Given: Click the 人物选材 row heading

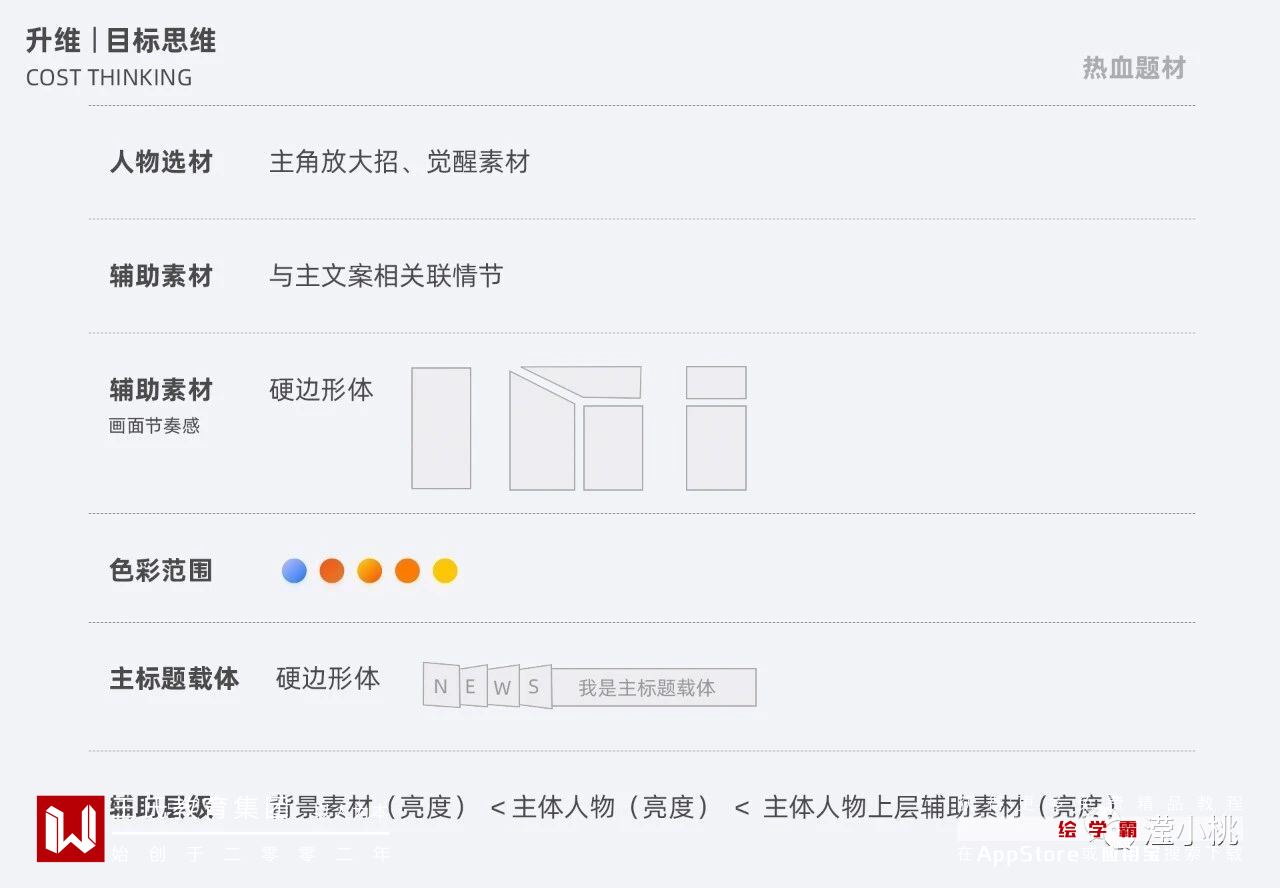Looking at the screenshot, I should 161,162.
